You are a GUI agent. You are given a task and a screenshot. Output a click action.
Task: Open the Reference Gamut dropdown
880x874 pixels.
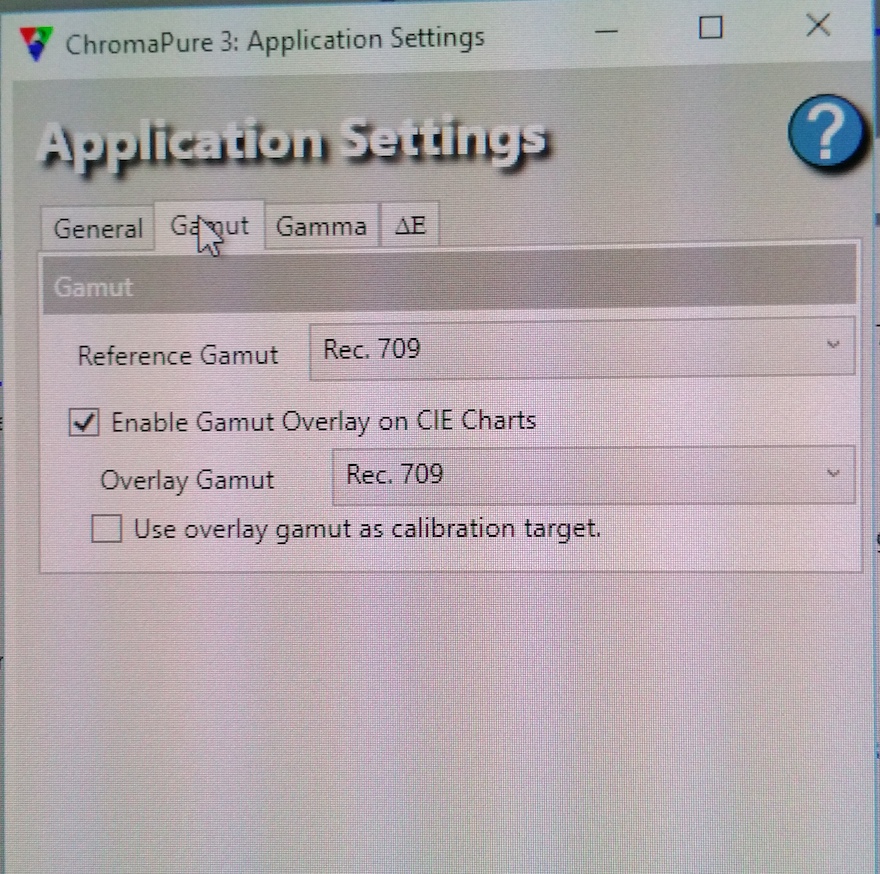582,350
